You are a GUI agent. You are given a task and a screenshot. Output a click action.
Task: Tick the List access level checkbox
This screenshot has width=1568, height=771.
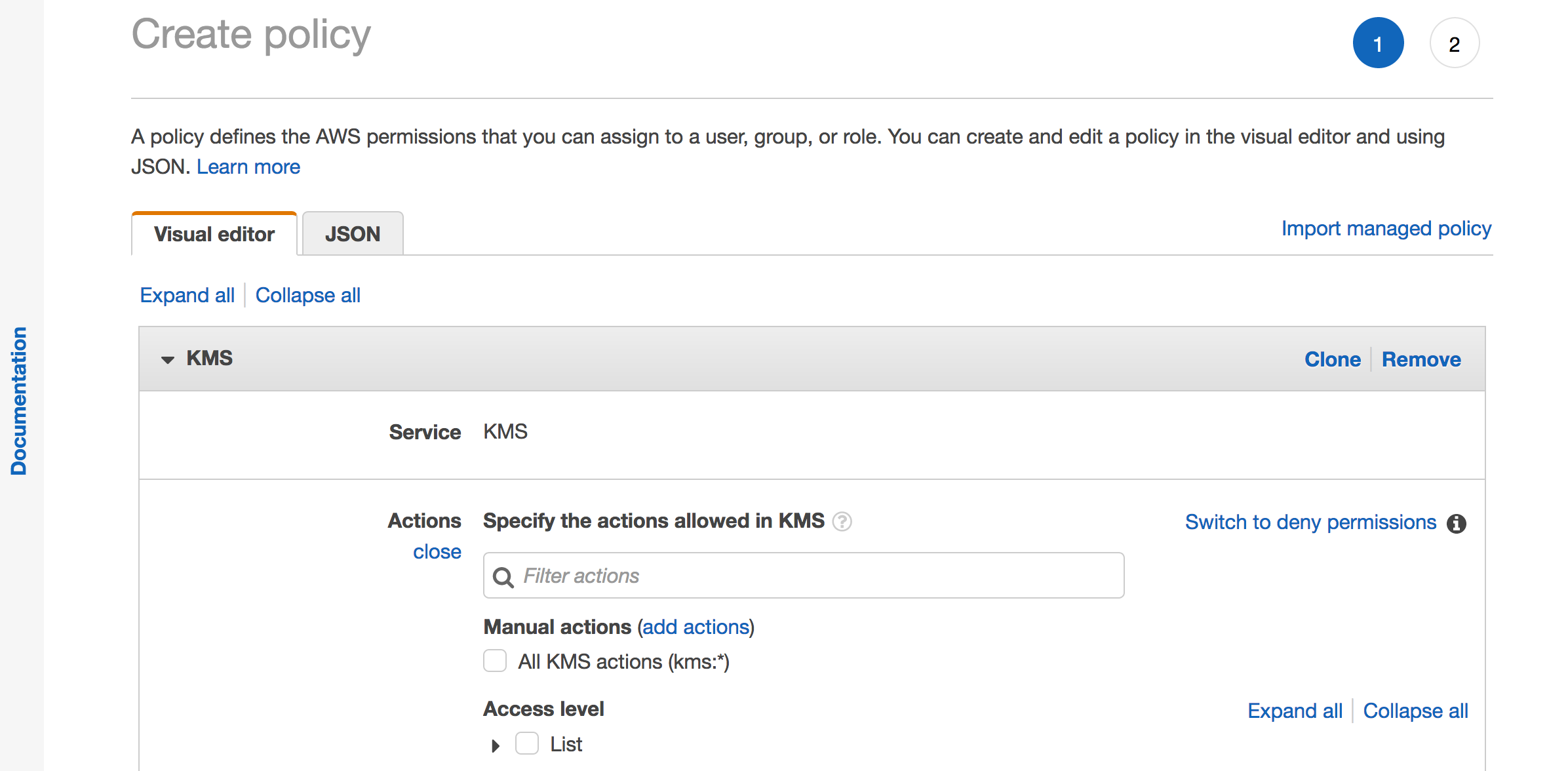point(527,743)
